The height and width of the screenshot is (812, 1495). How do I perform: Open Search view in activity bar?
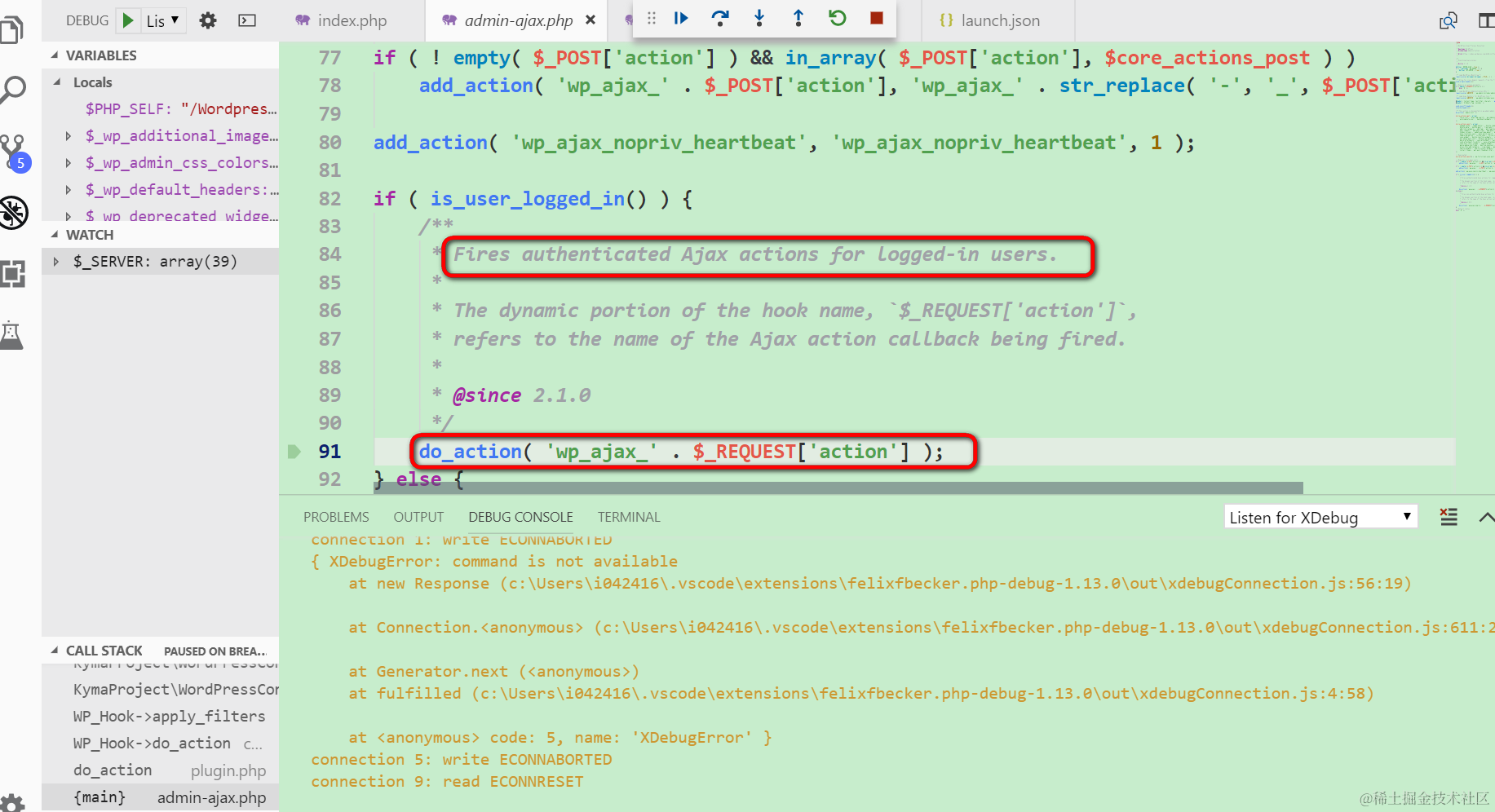click(13, 90)
